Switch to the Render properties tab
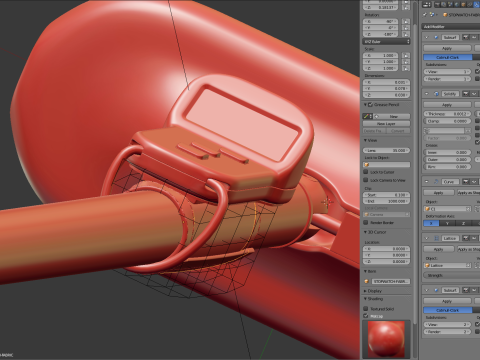480x360 pixels. [x=438, y=4]
